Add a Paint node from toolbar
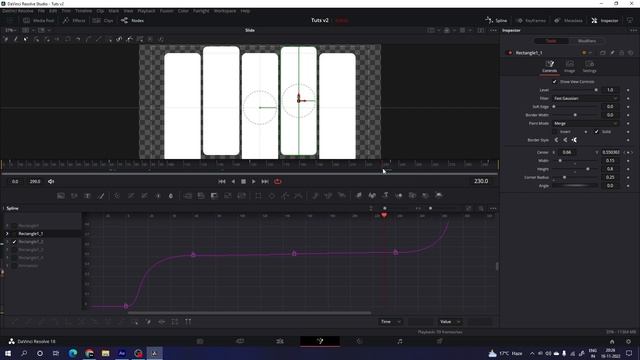 point(101,196)
